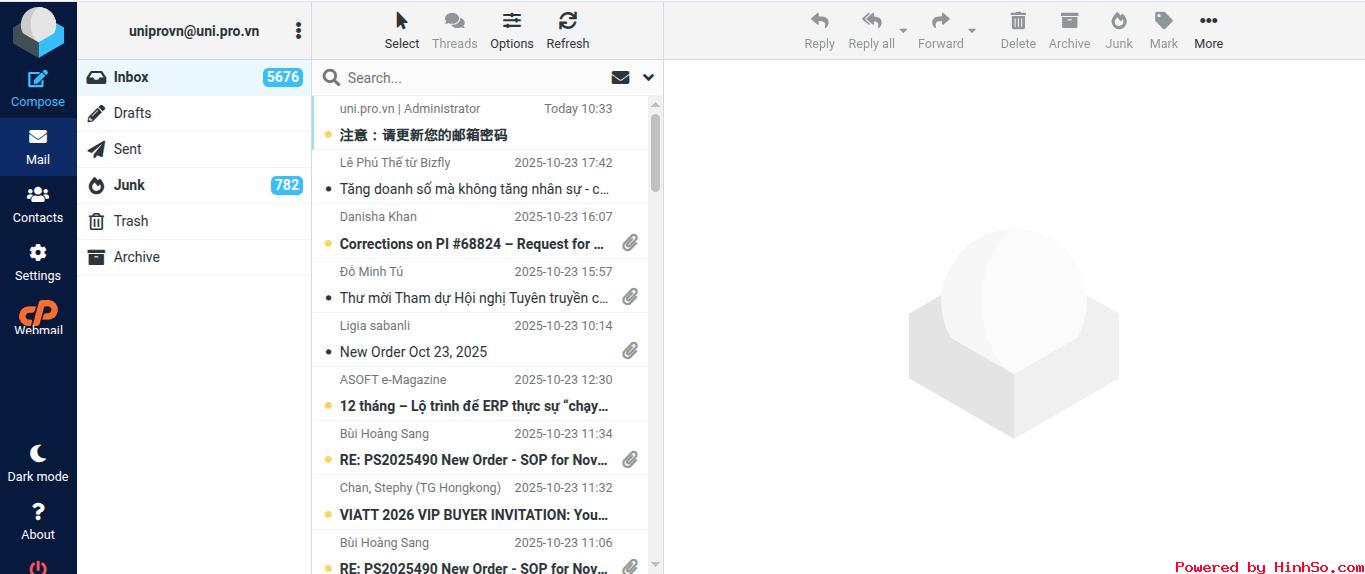This screenshot has height=574, width=1365.
Task: Toggle the unread filter envelope icon
Action: [x=620, y=78]
